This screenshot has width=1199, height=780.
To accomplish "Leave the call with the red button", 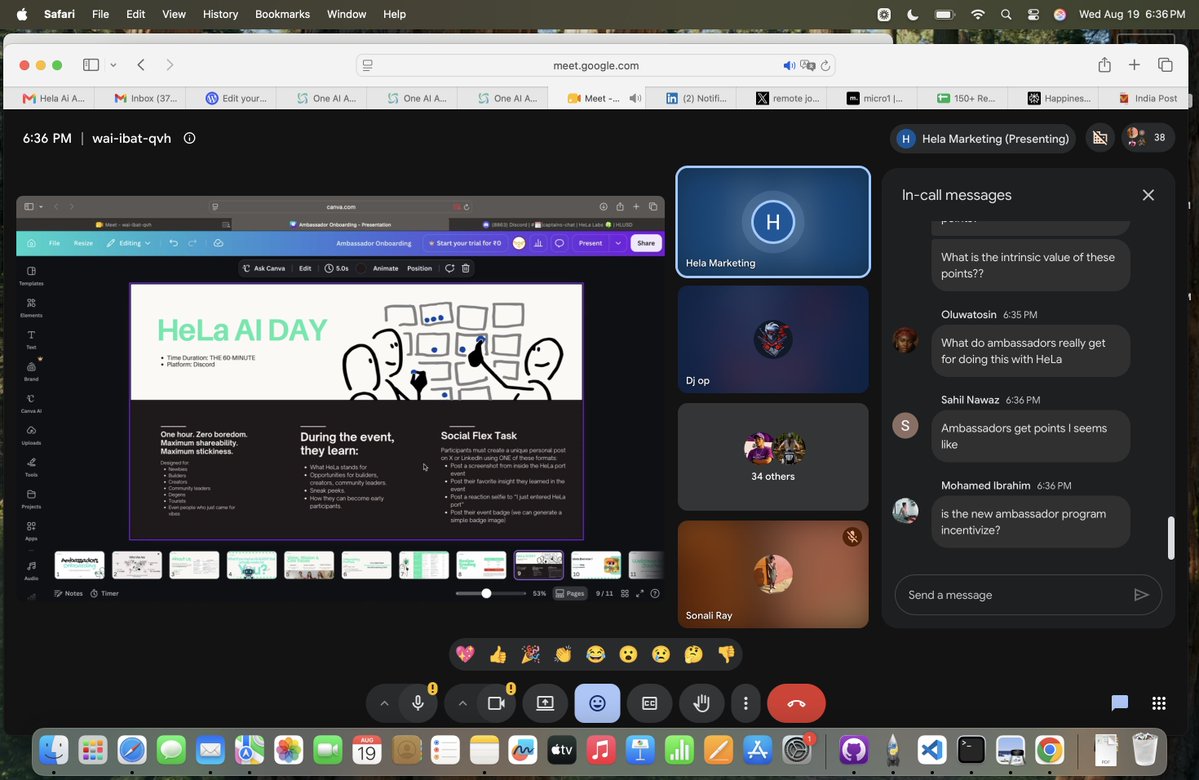I will click(796, 704).
